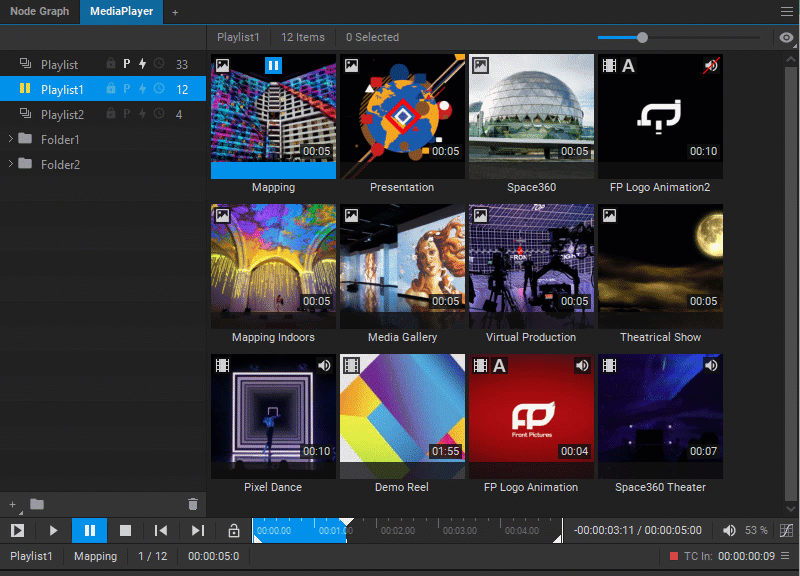Click the media grid vertical scrollbar
The image size is (800, 576).
pyautogui.click(x=790, y=283)
